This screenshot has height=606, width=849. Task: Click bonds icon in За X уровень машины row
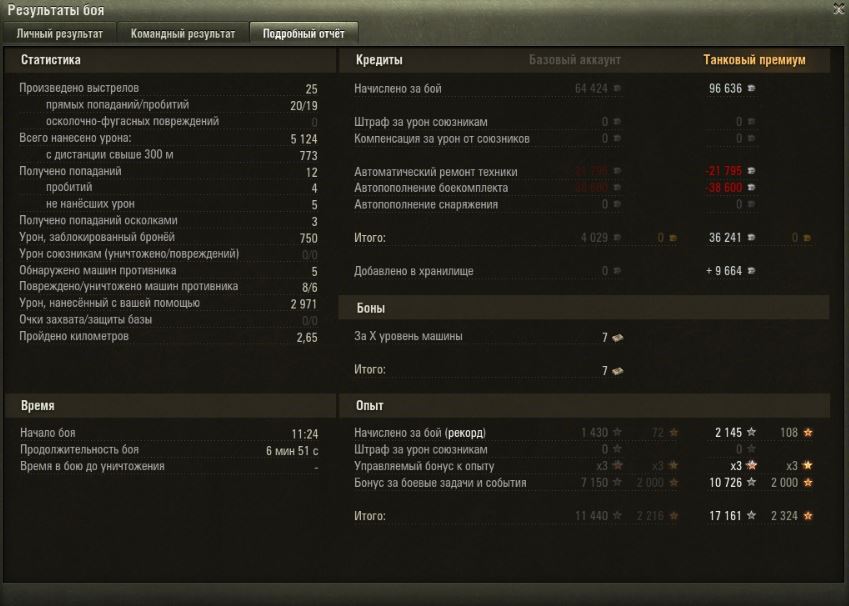click(617, 338)
